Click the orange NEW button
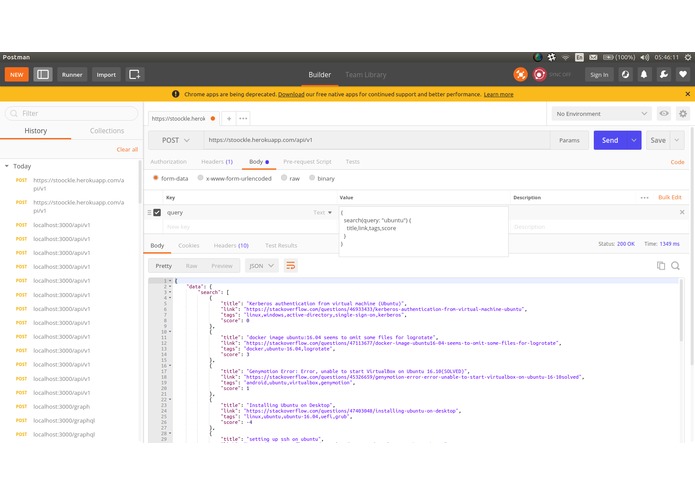The width and height of the screenshot is (695, 494). point(17,74)
